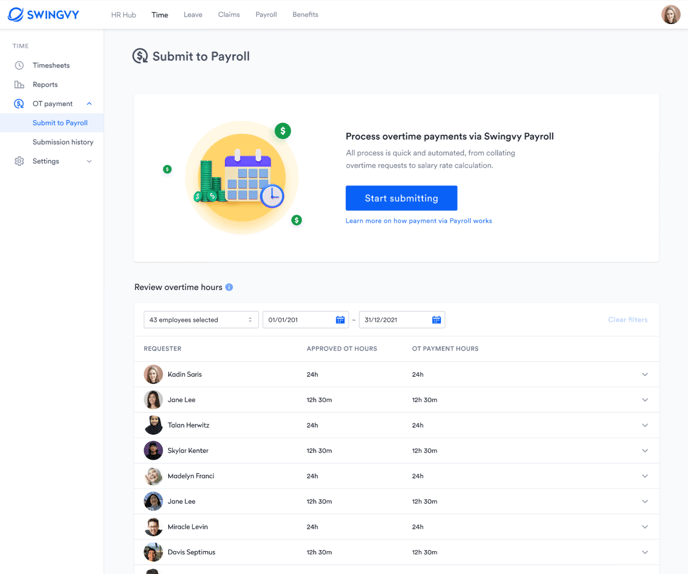This screenshot has width=688, height=574.
Task: Collapse the OT payment sidebar section
Action: pyautogui.click(x=89, y=104)
